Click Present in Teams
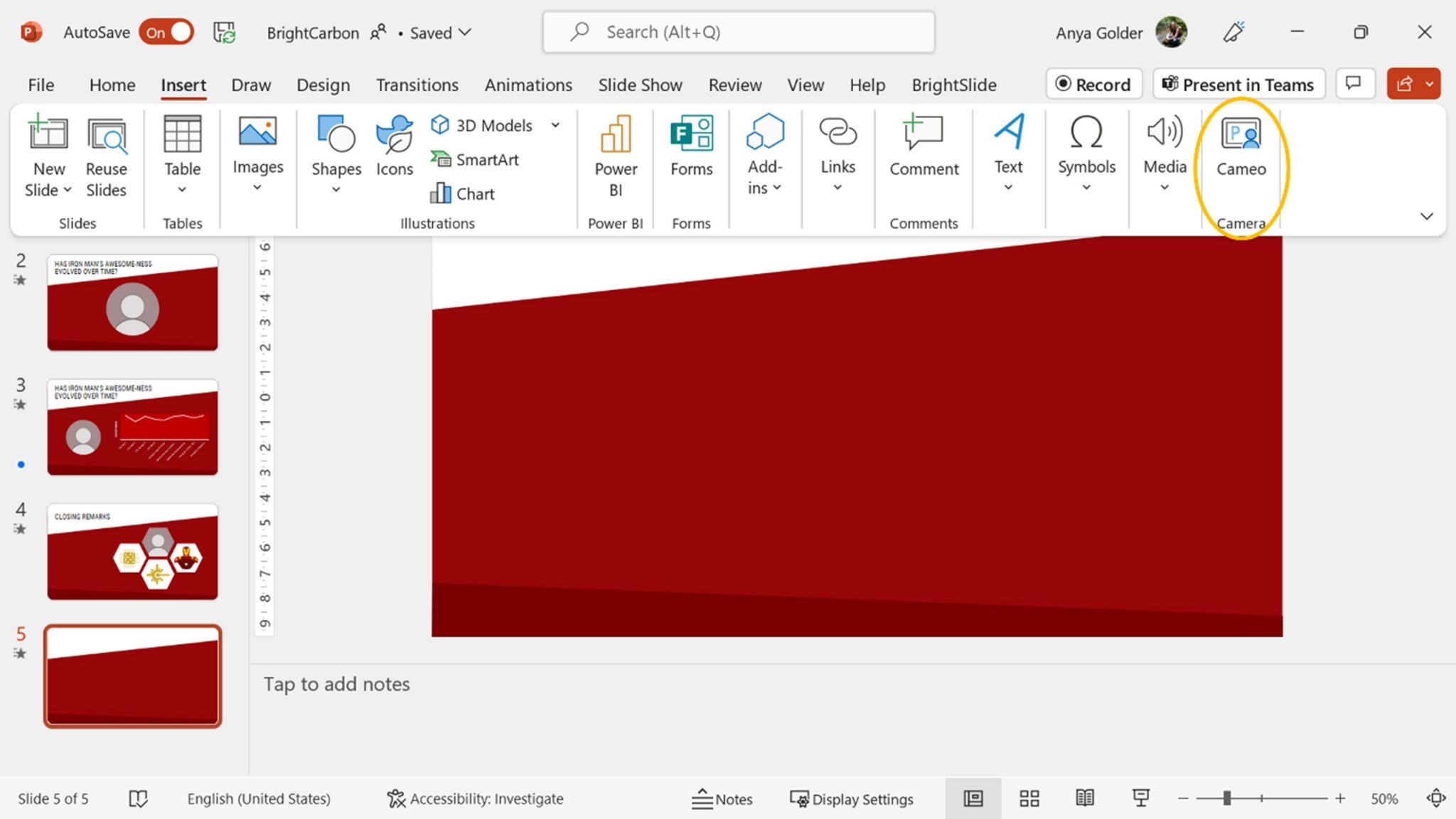1456x819 pixels. tap(1238, 84)
